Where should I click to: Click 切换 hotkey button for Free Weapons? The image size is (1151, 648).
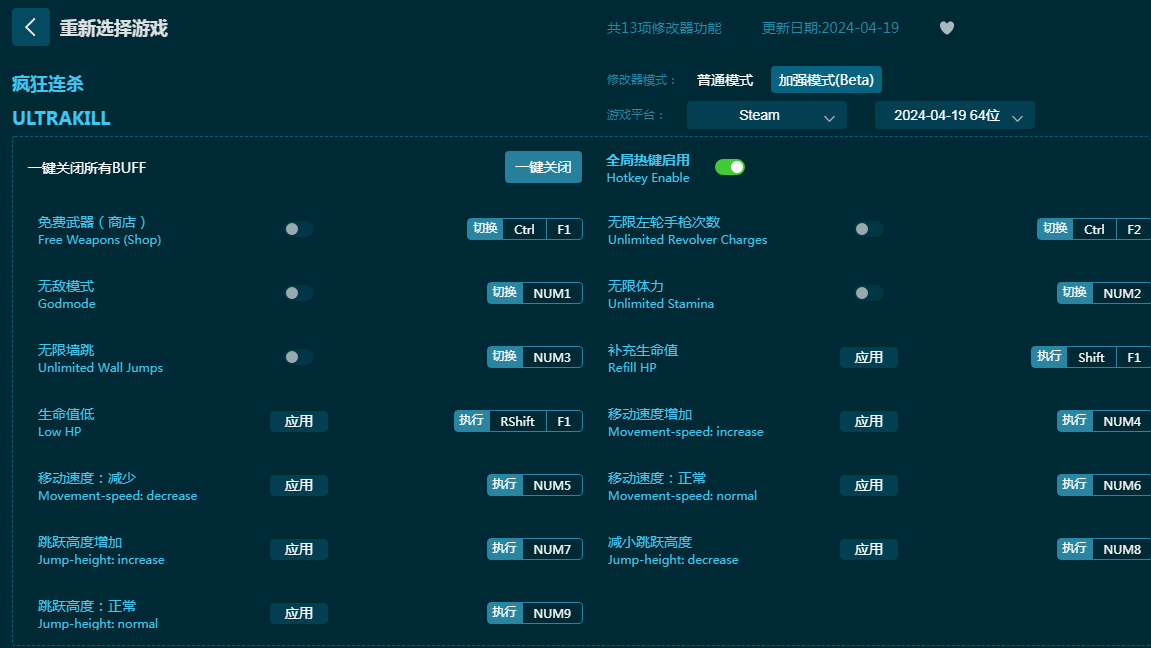point(485,229)
